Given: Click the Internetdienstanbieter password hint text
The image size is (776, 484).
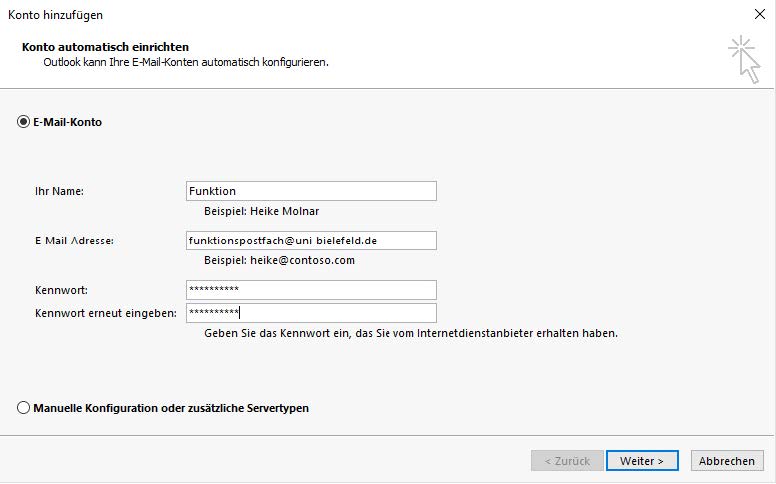Looking at the screenshot, I should [x=410, y=333].
